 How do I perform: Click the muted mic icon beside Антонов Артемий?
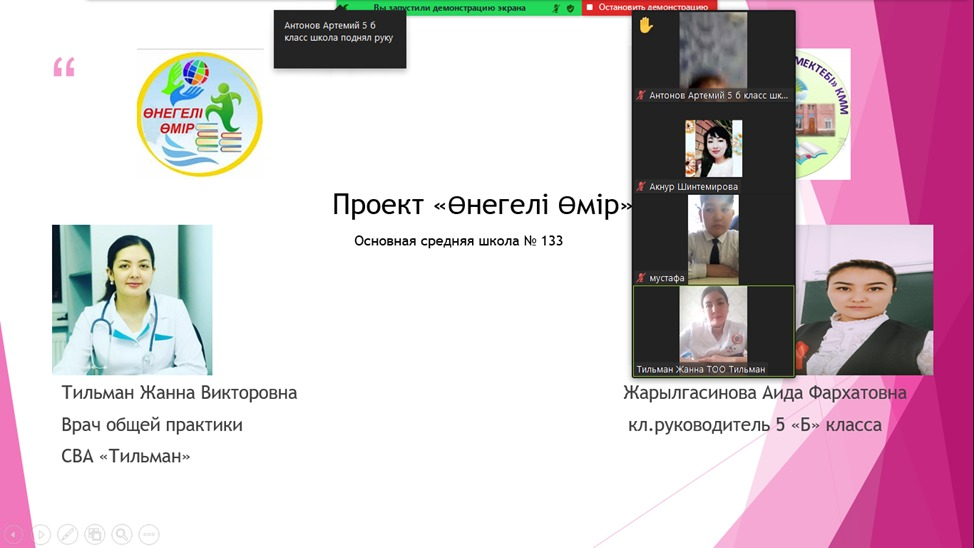tap(642, 96)
